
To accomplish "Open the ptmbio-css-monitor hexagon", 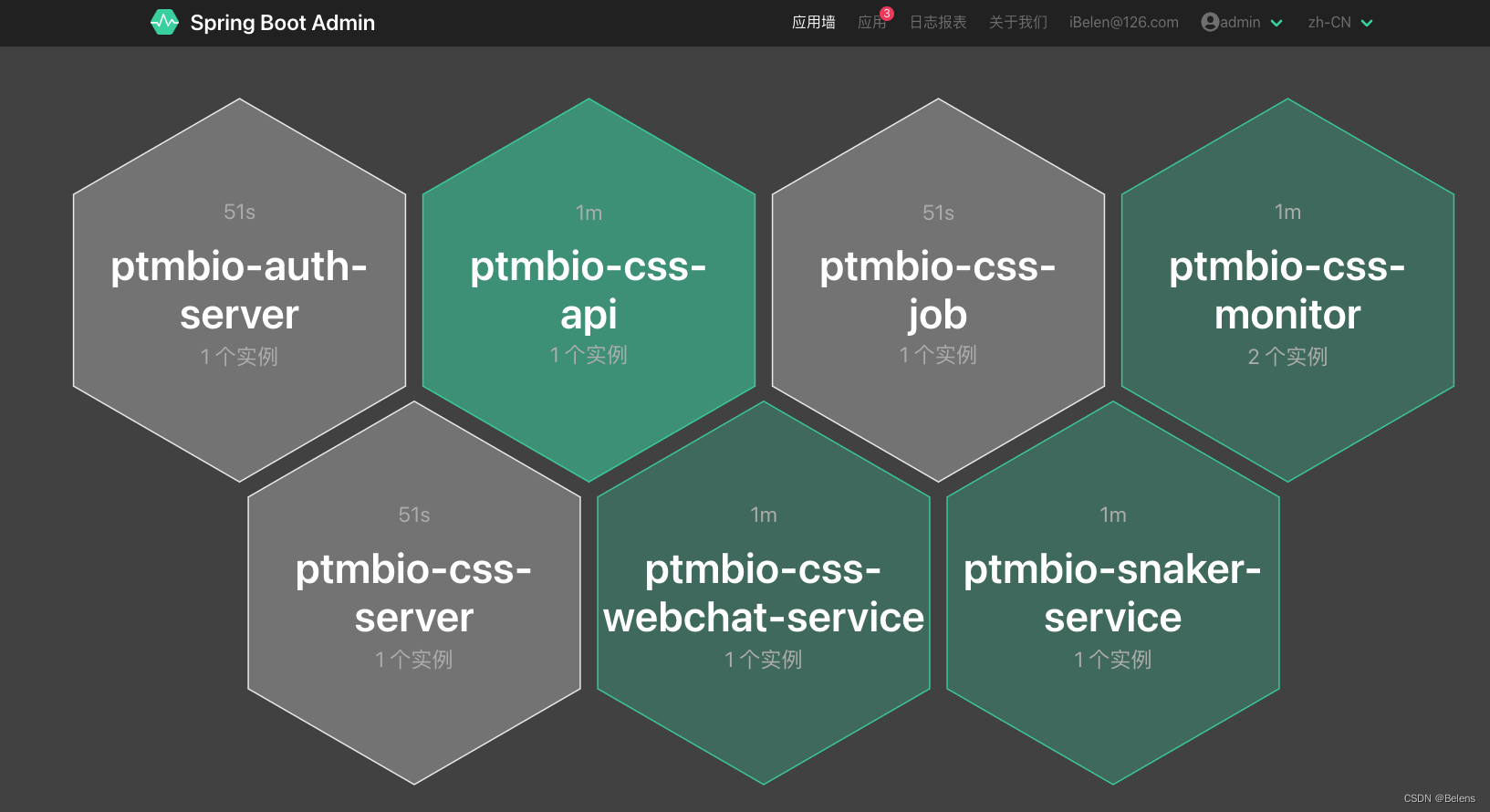I will tap(1287, 290).
